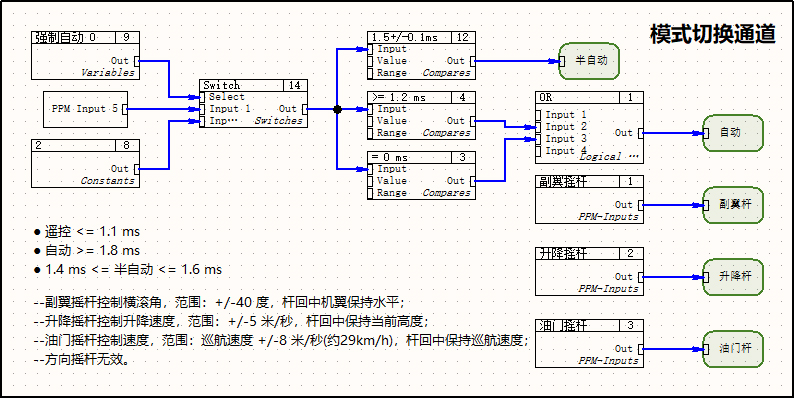Select the 油门杆 output terminal
The width and height of the screenshot is (794, 398).
coord(733,348)
